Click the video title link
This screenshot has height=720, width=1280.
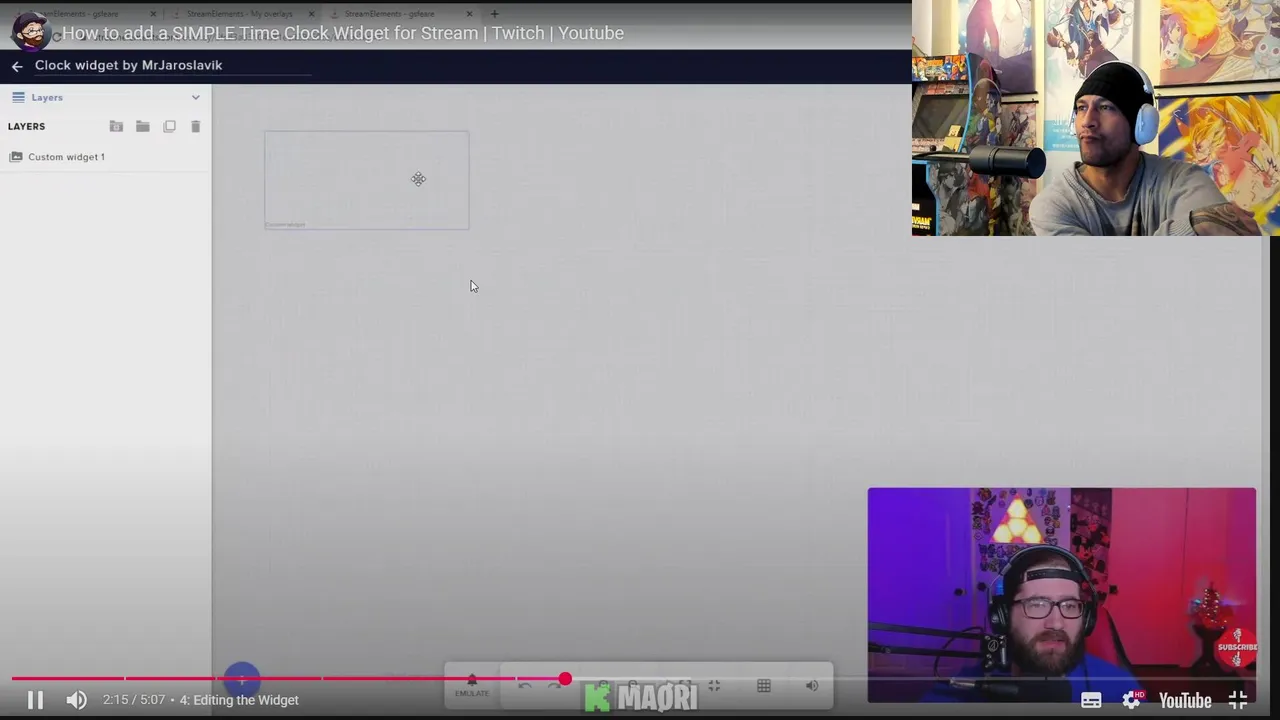343,33
